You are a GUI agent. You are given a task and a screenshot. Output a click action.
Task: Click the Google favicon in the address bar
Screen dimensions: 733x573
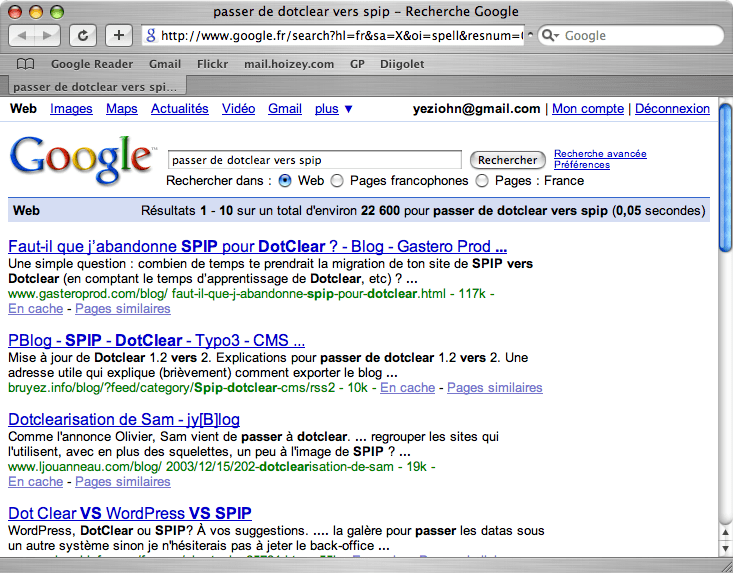point(151,36)
